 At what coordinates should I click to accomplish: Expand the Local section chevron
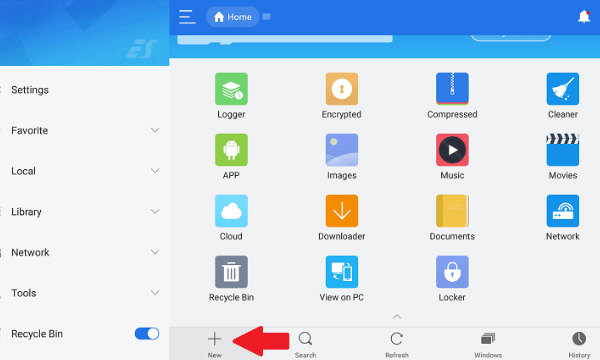(x=155, y=171)
